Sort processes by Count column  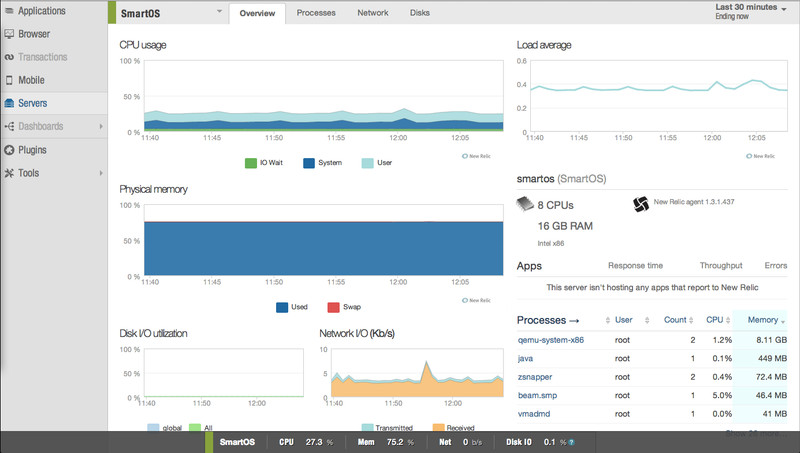click(x=675, y=320)
